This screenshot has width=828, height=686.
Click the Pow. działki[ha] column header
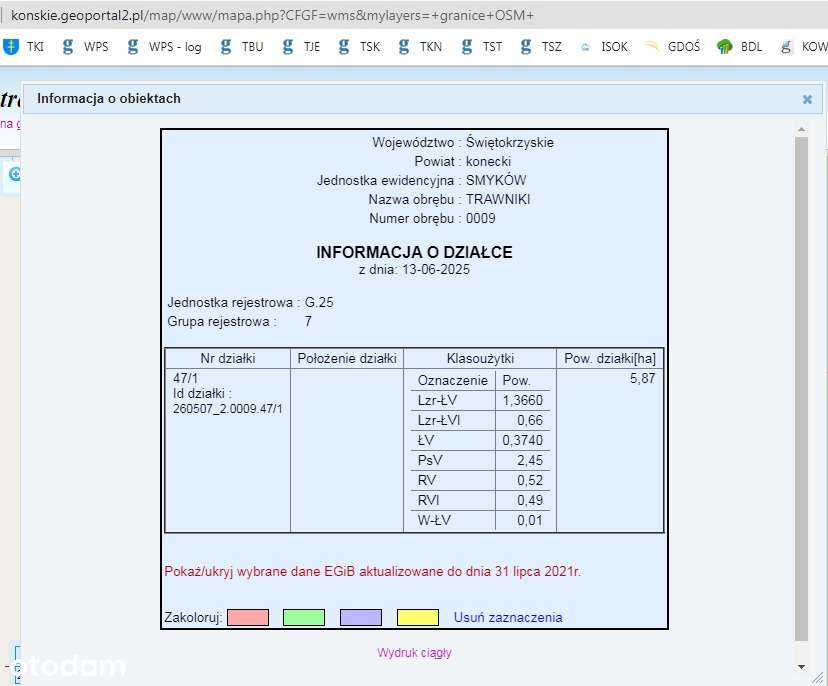click(x=610, y=359)
